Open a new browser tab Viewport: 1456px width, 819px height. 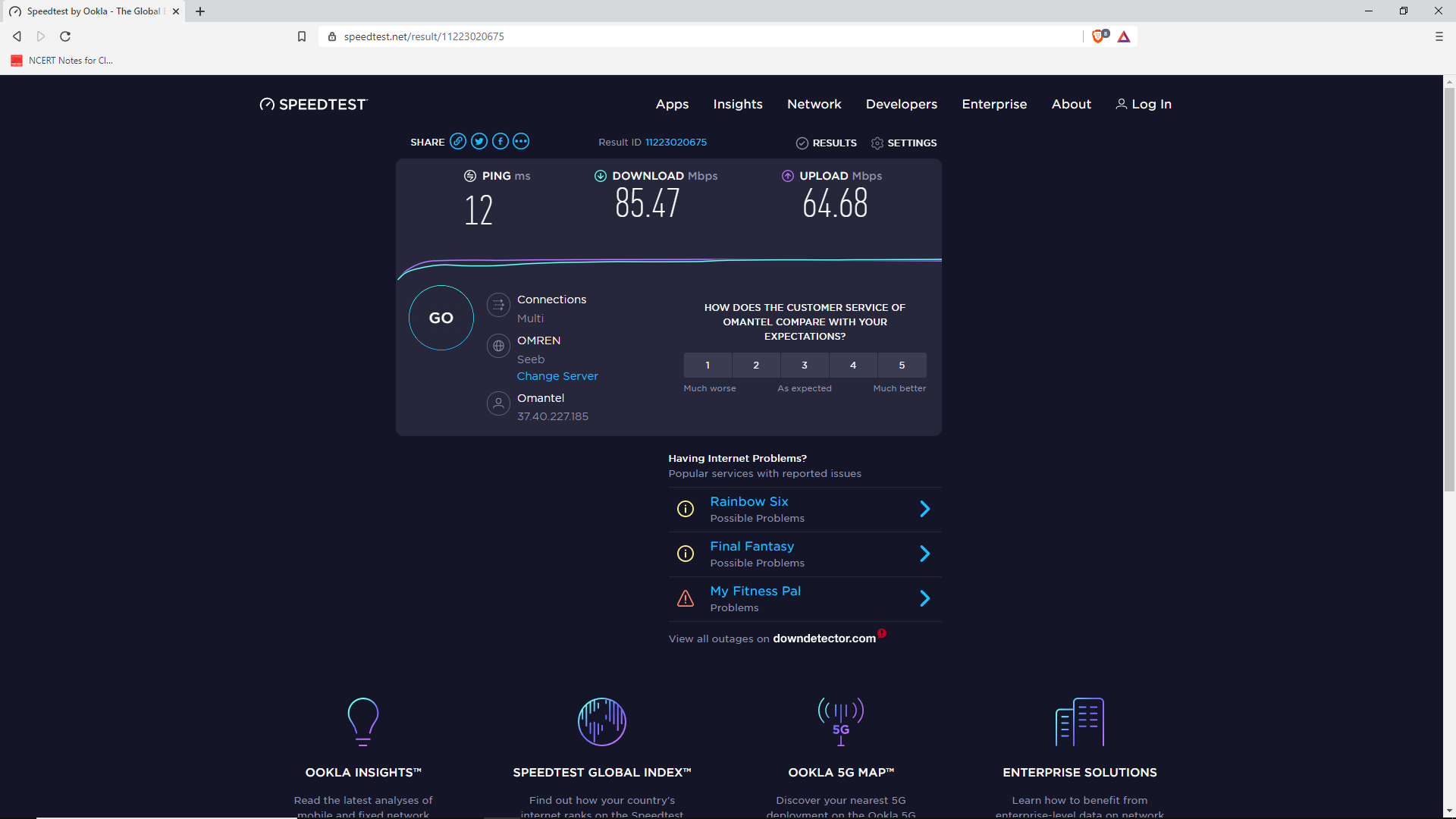click(x=200, y=11)
